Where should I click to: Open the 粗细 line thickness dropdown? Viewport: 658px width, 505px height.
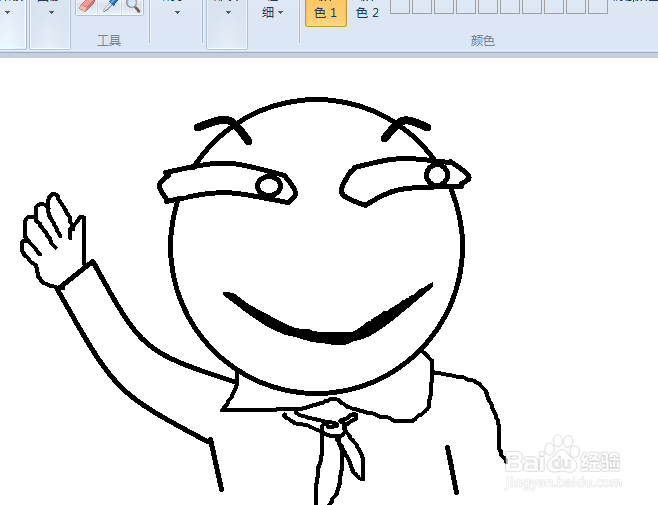pos(272,13)
